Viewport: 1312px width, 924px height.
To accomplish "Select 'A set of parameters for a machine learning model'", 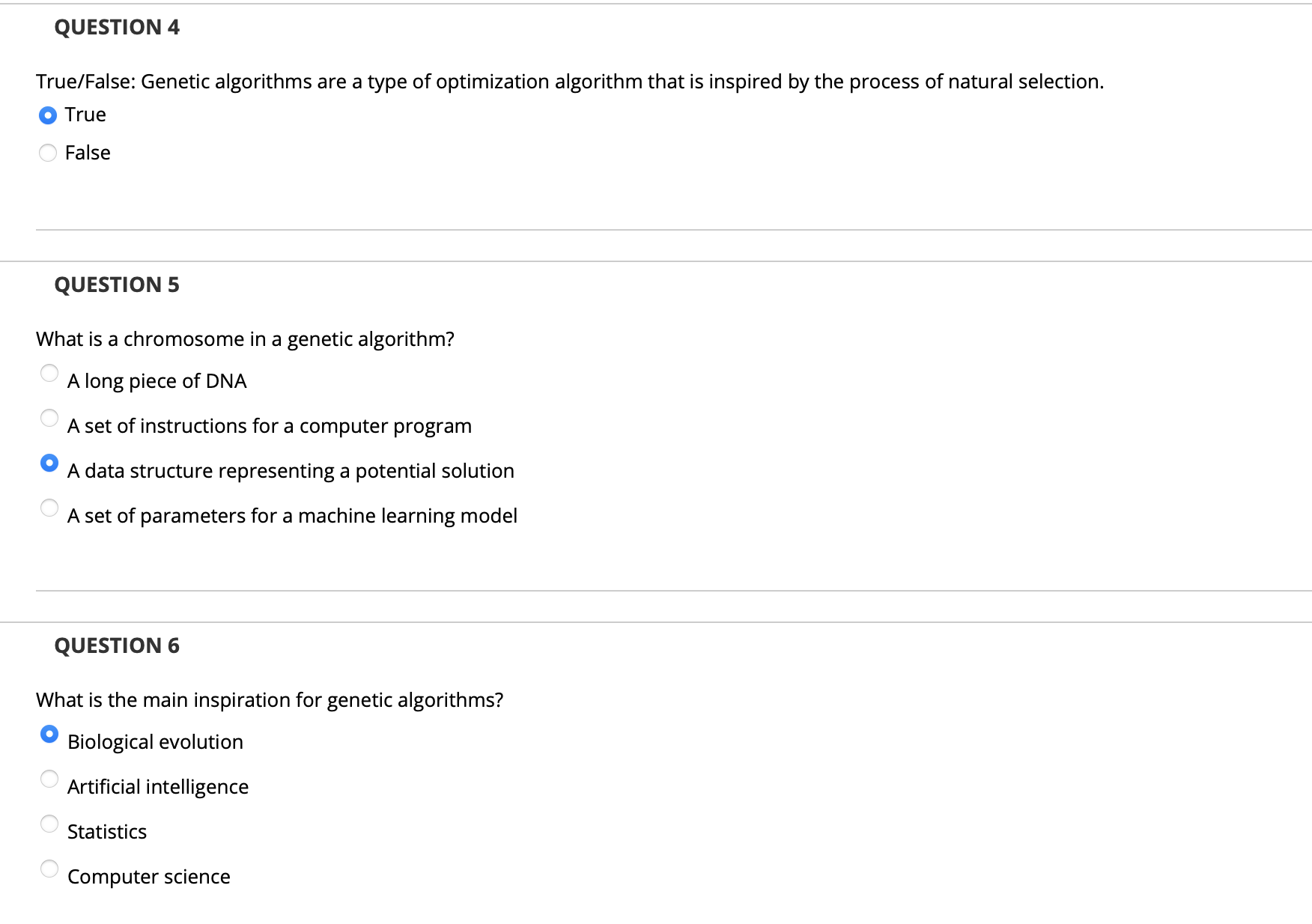I will (49, 508).
